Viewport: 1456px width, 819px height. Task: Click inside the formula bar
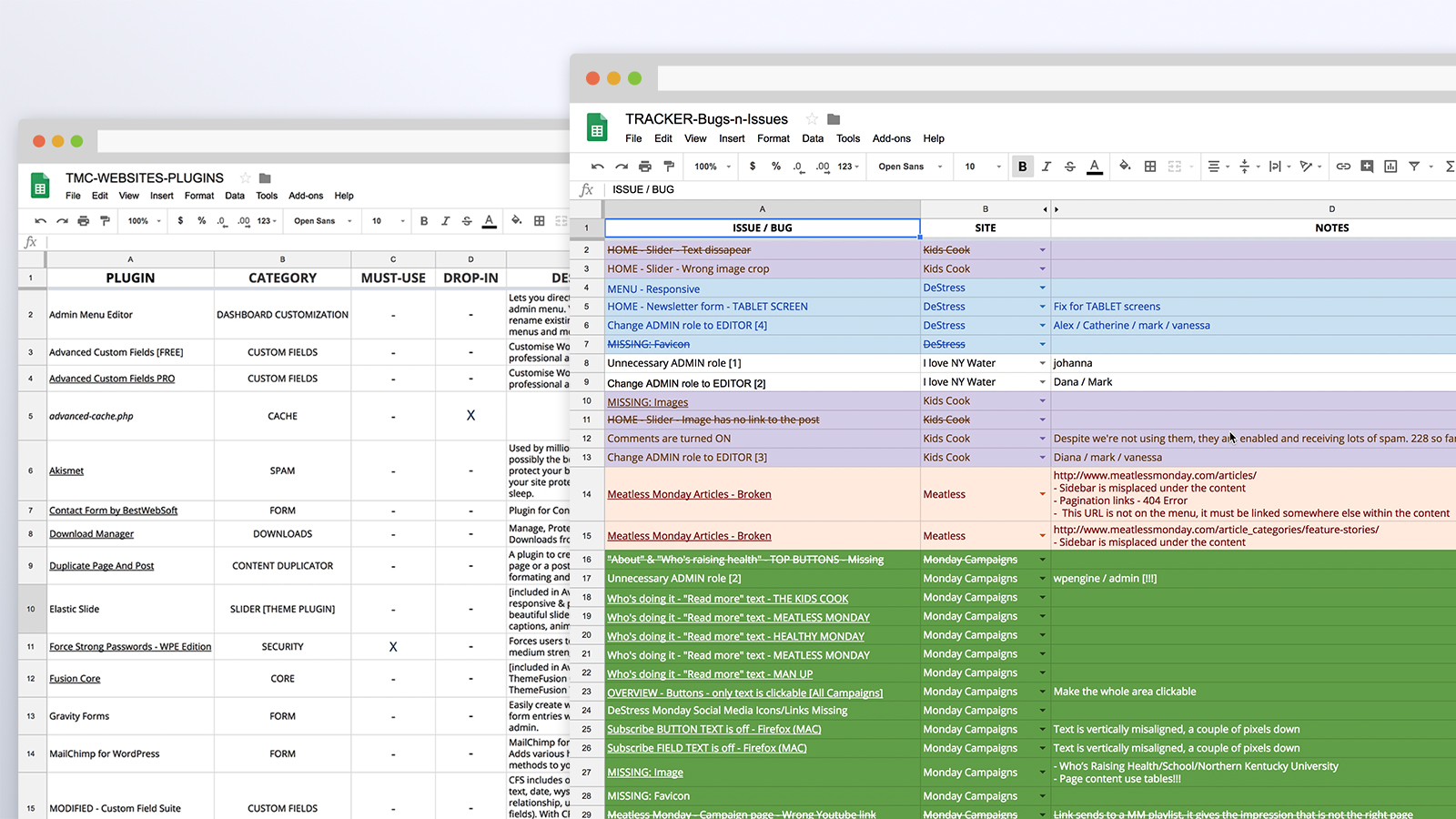click(819, 189)
